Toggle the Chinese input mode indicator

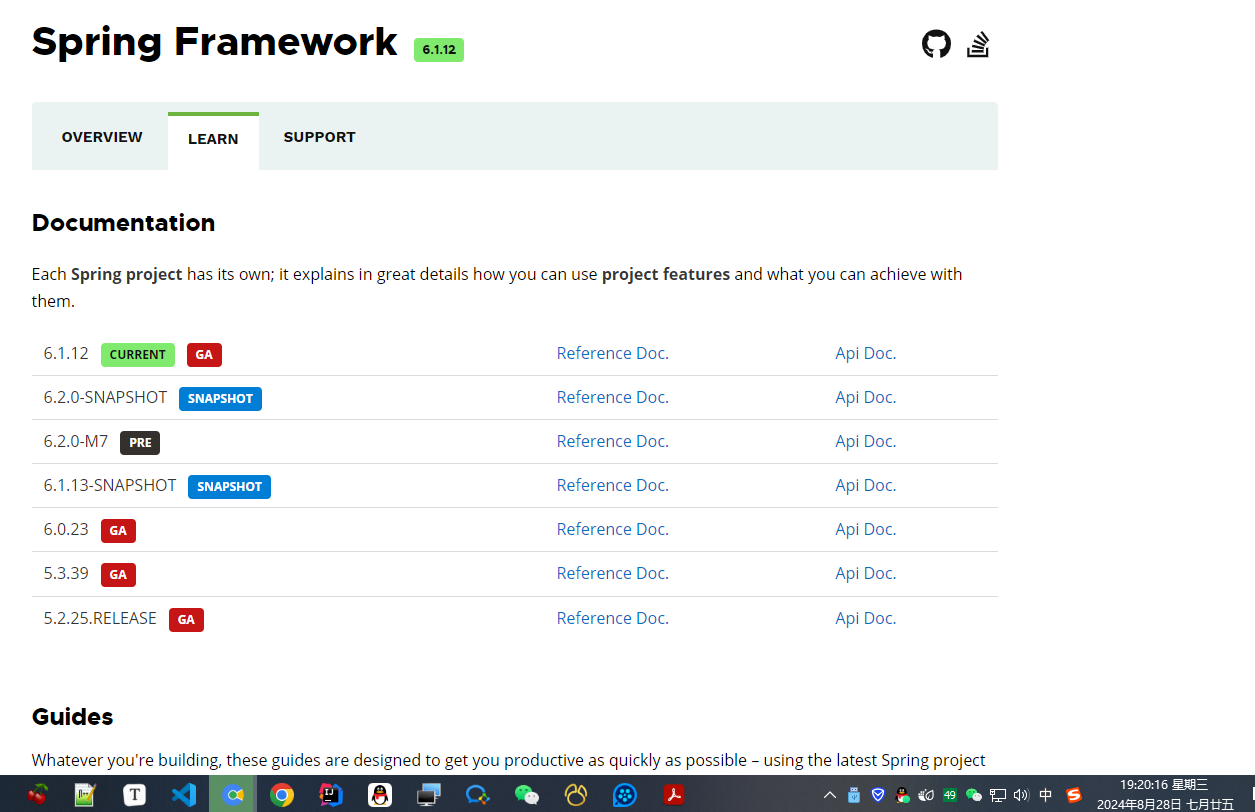tap(1046, 795)
